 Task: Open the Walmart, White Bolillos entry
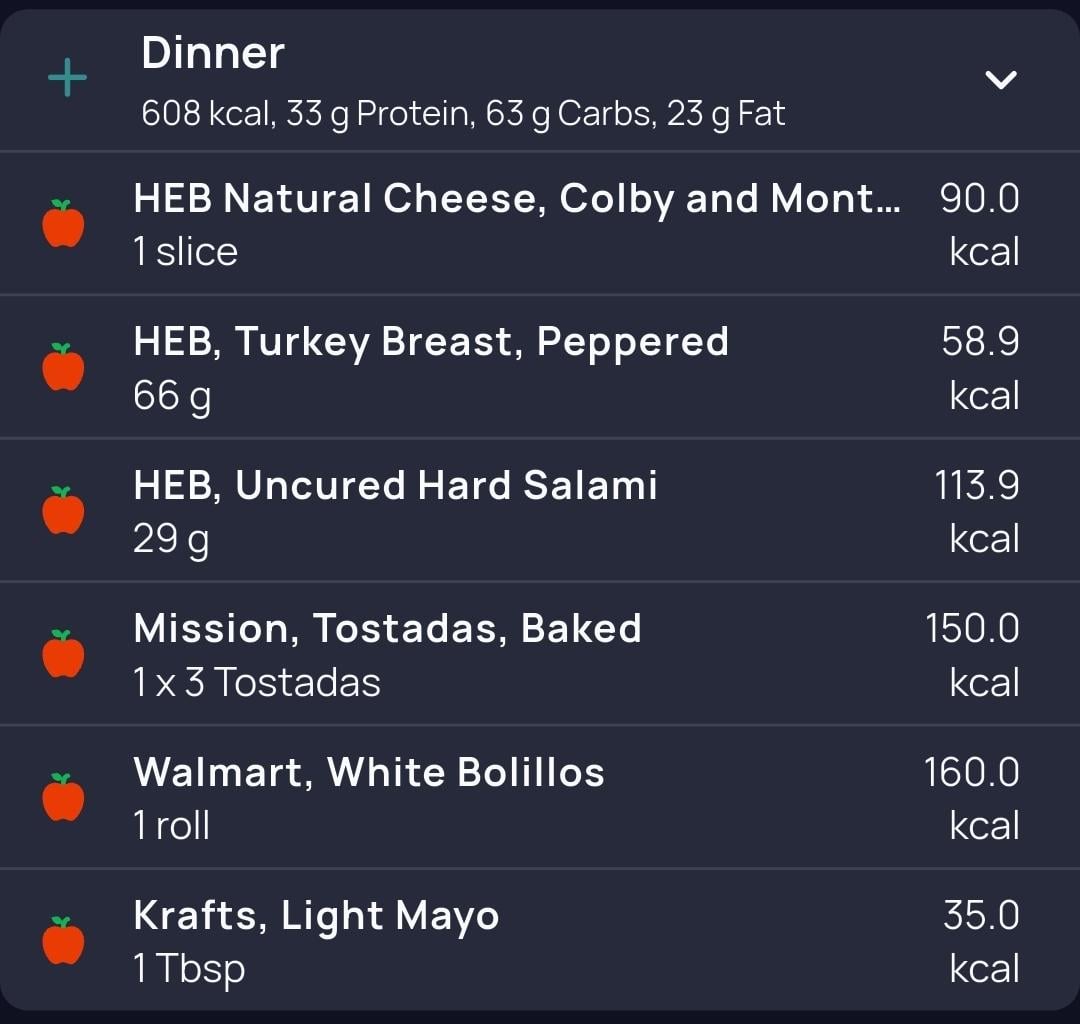click(x=540, y=797)
